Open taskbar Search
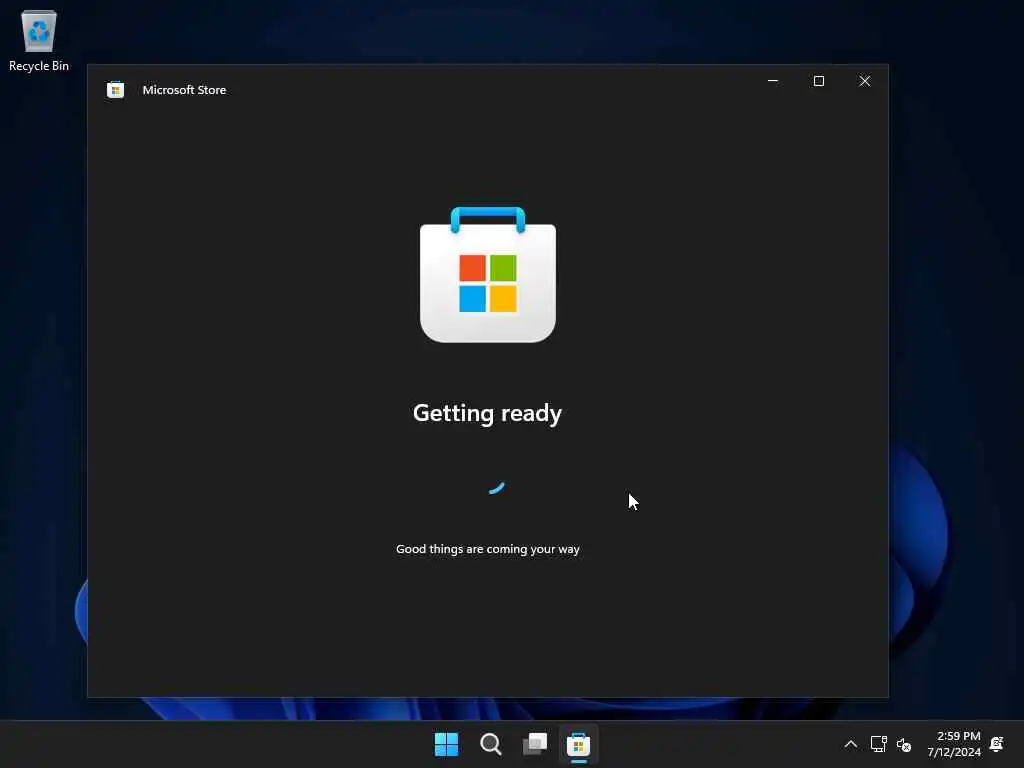This screenshot has height=768, width=1024. 490,744
